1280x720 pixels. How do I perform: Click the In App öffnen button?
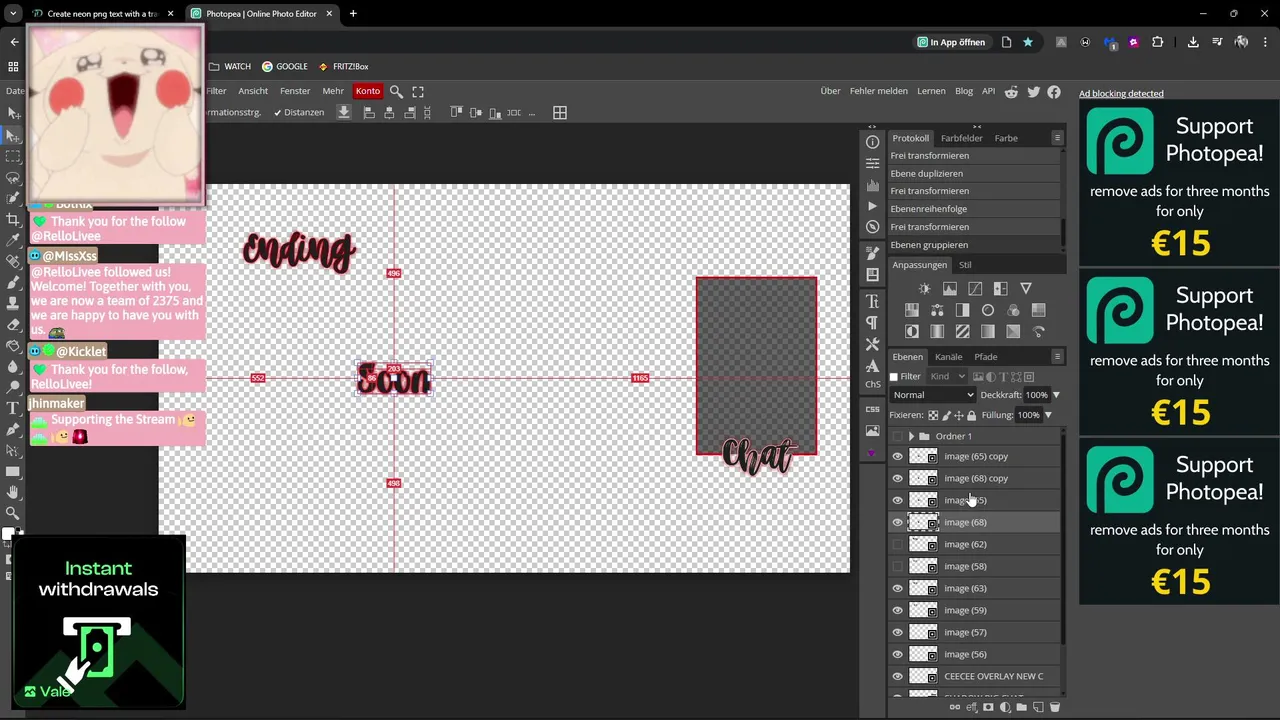click(951, 42)
